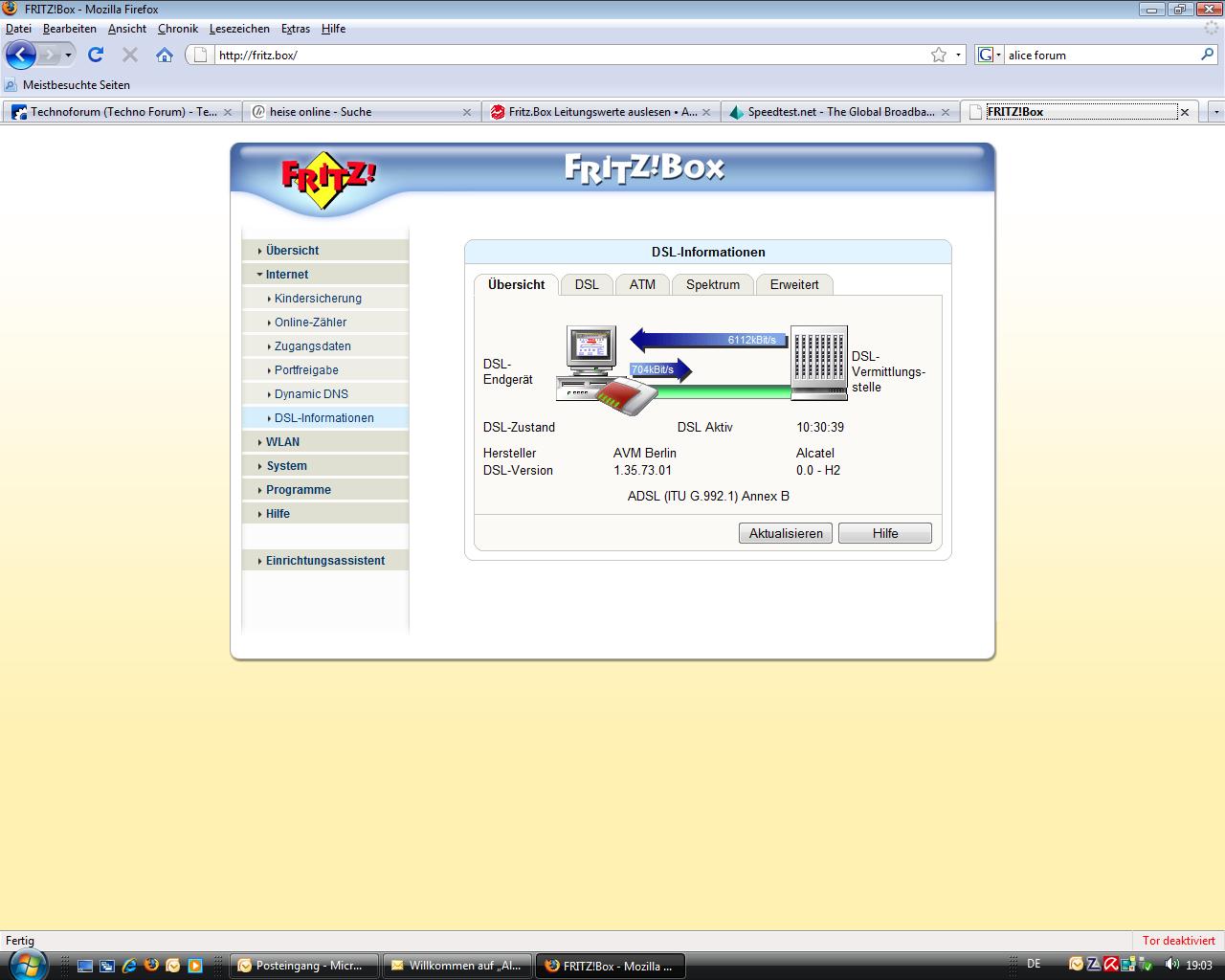Expand the WLAN menu section

pos(282,442)
